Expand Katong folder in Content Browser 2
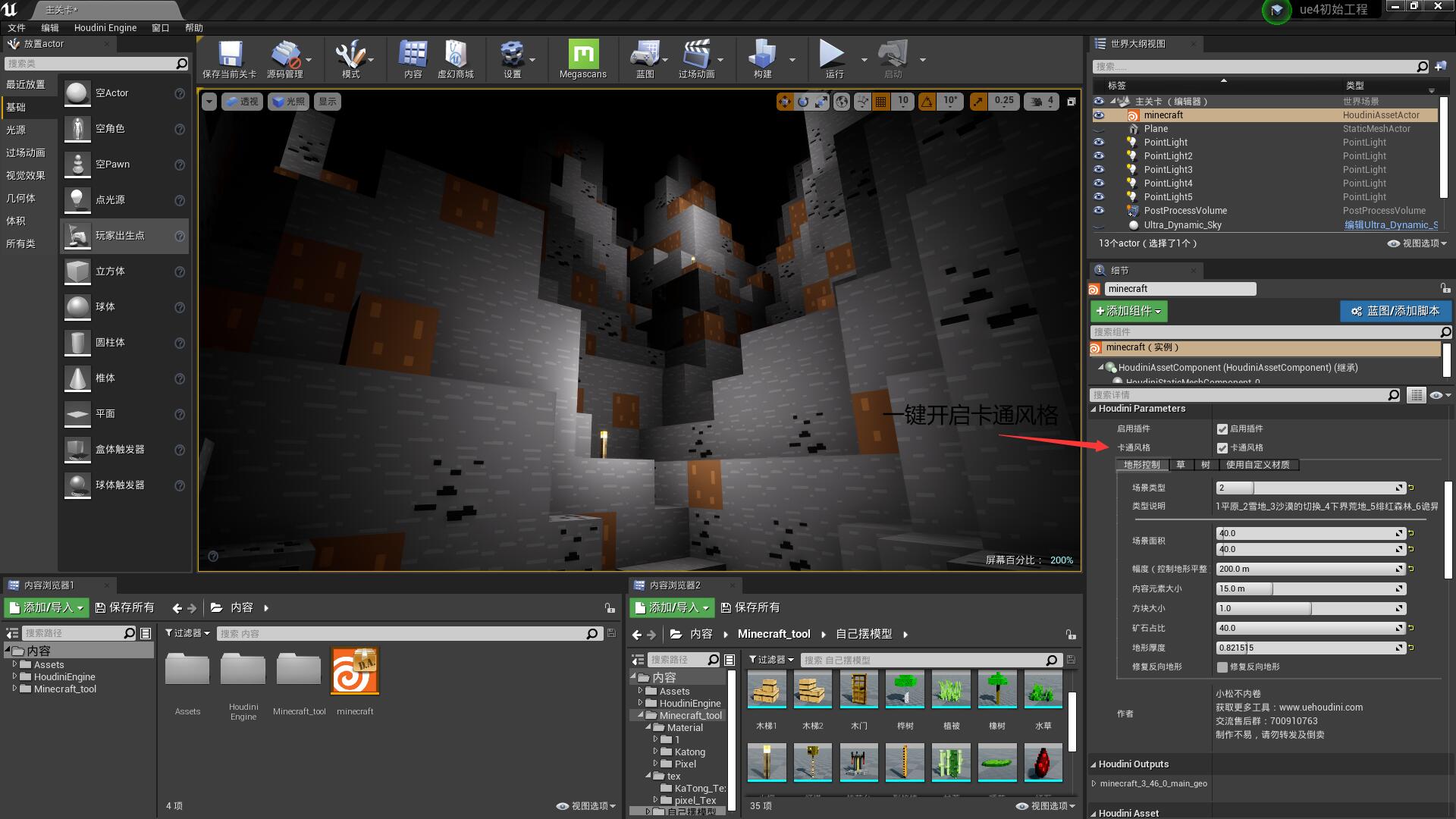Screen dimensions: 1456x819 656,752
